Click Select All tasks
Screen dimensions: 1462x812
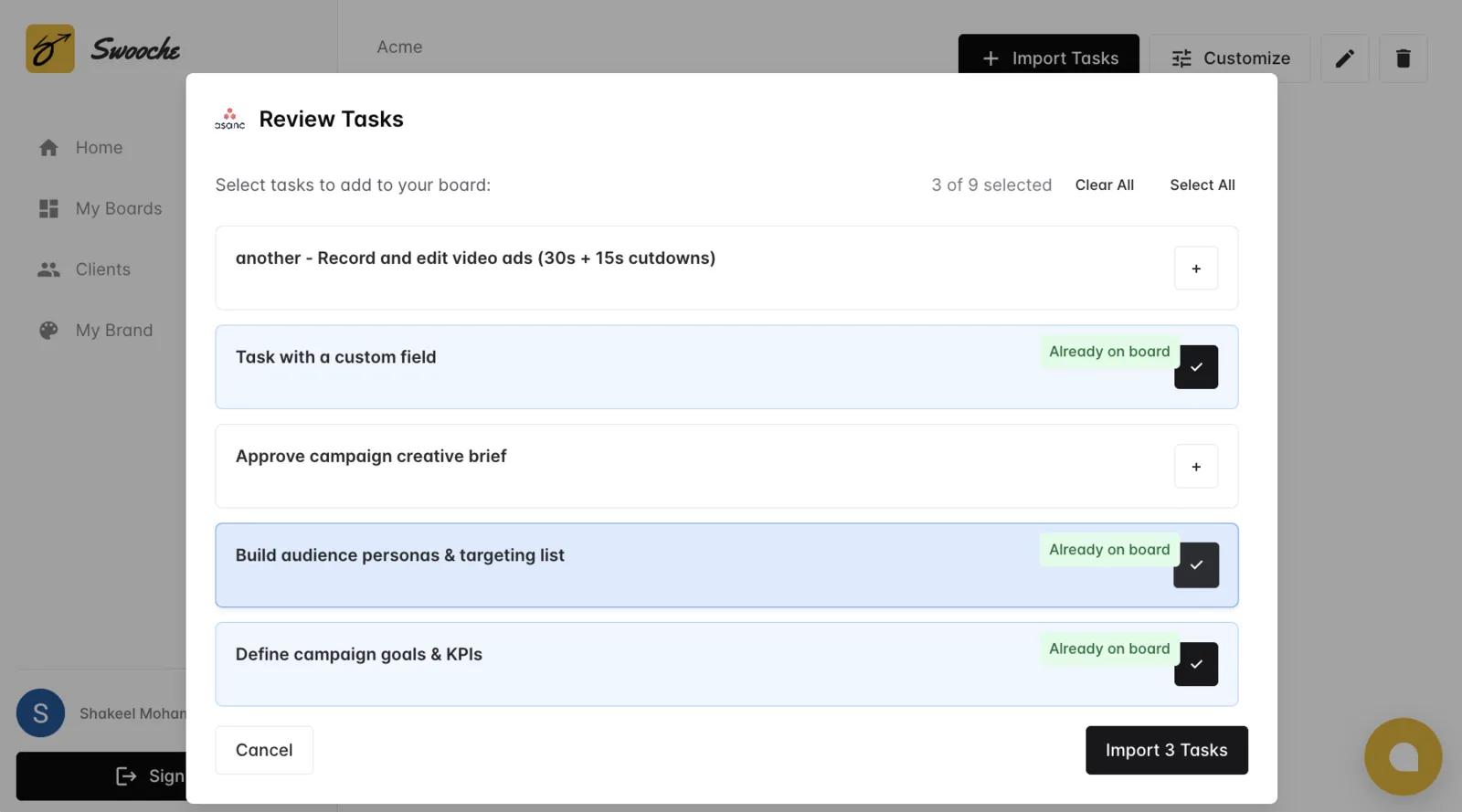[x=1202, y=185]
